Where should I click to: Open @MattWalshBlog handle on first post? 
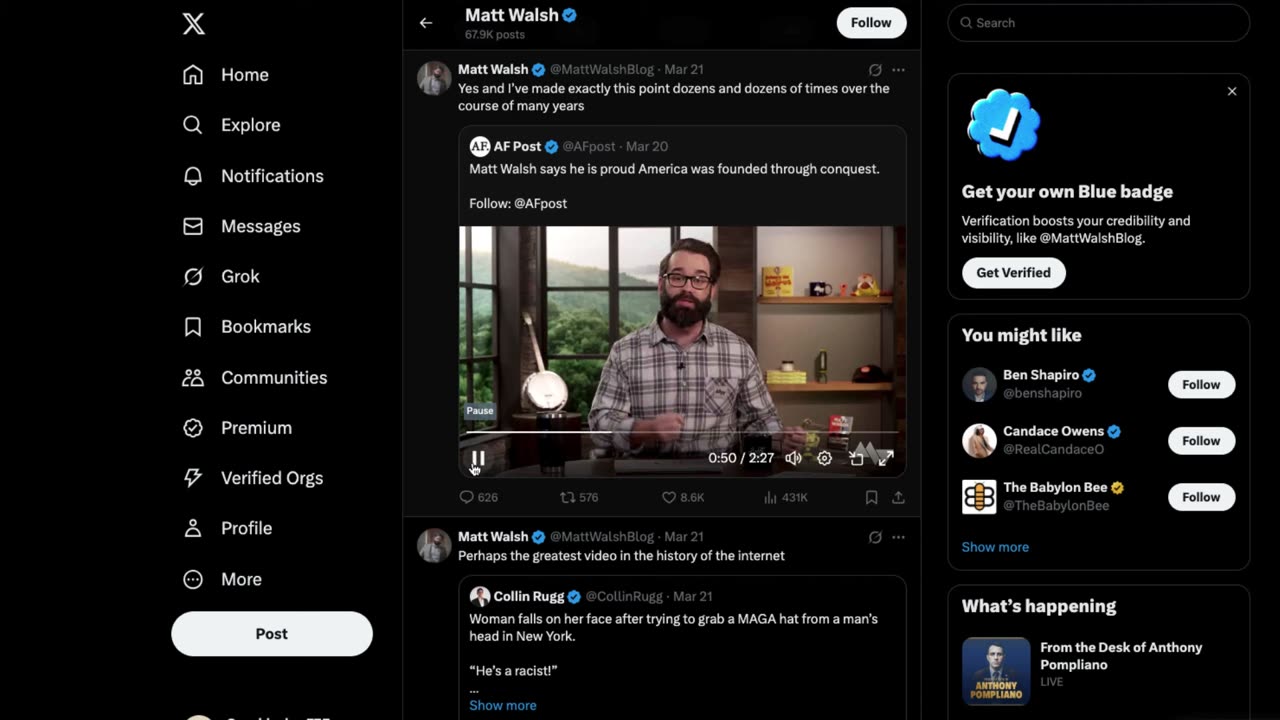(602, 69)
